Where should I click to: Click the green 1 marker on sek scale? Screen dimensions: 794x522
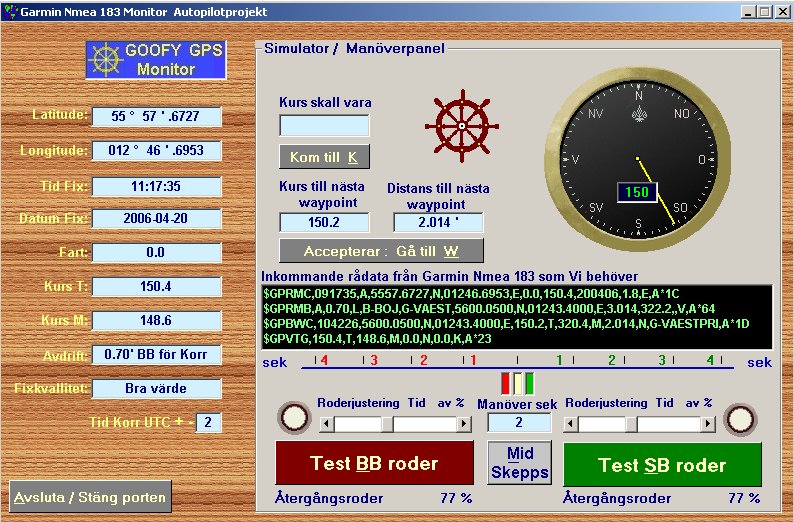click(x=559, y=360)
